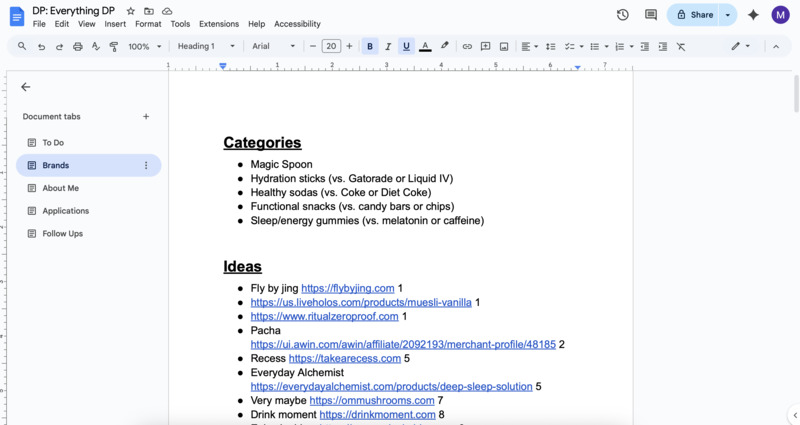Open the ommushrooms.com link
This screenshot has width=800, height=425.
tap(372, 401)
